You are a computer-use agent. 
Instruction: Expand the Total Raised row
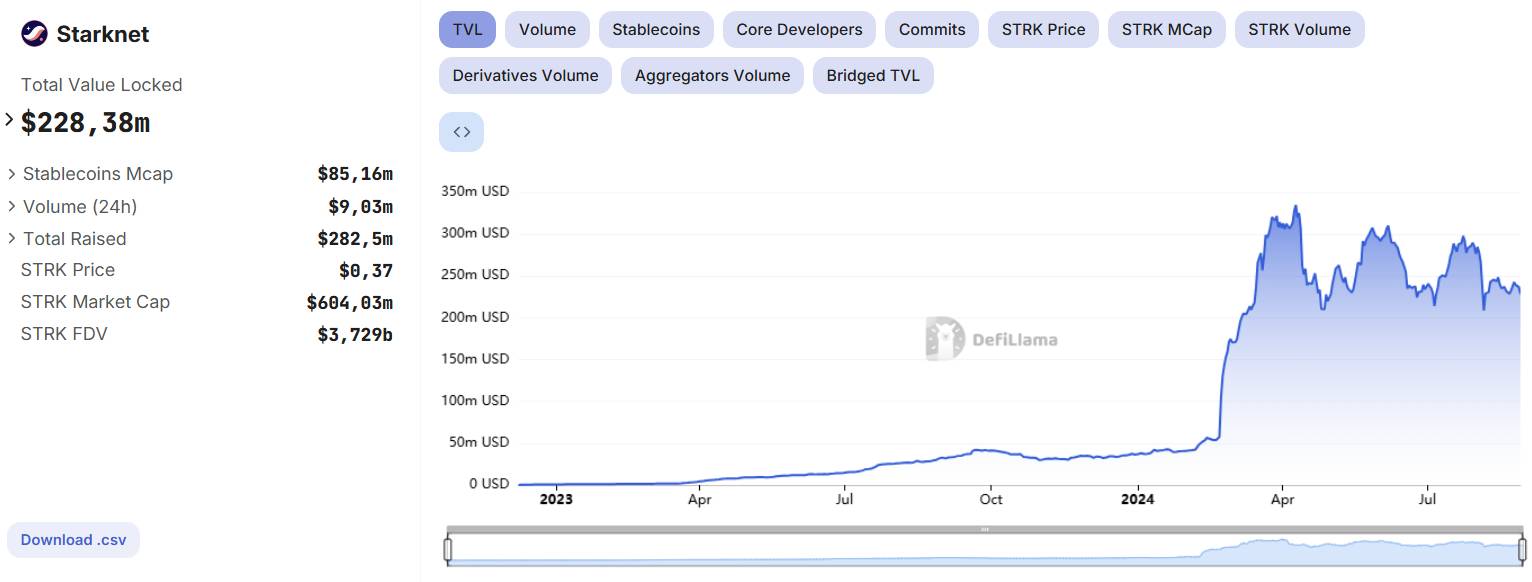(12, 239)
